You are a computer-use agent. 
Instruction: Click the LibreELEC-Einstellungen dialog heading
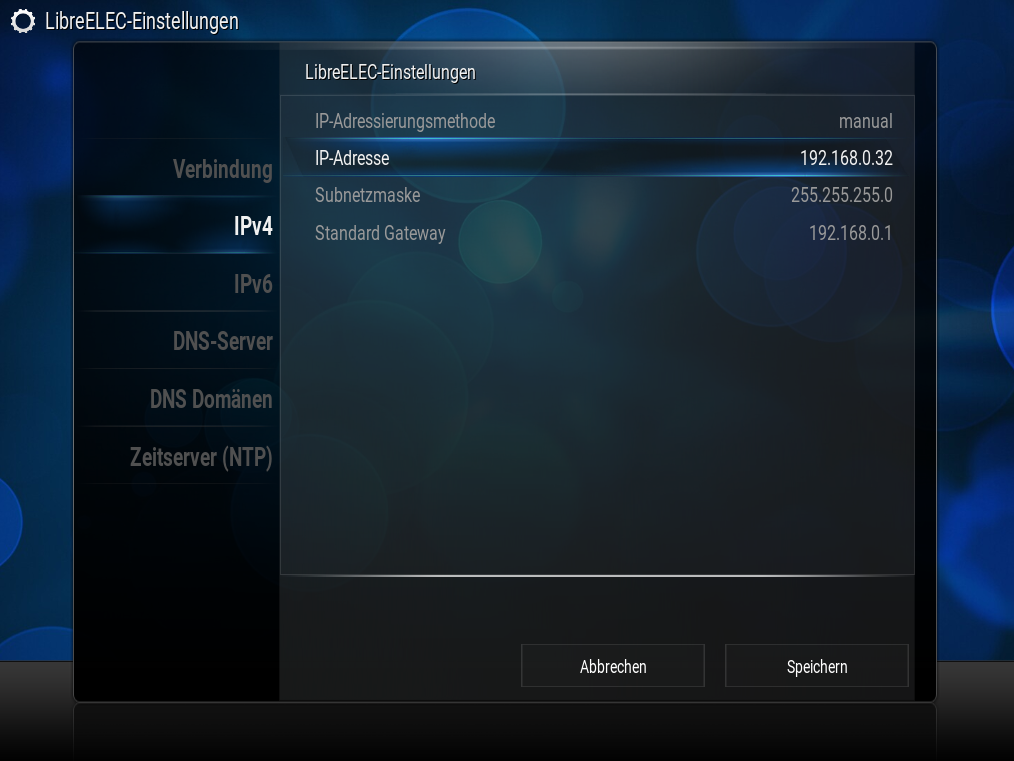(x=390, y=72)
